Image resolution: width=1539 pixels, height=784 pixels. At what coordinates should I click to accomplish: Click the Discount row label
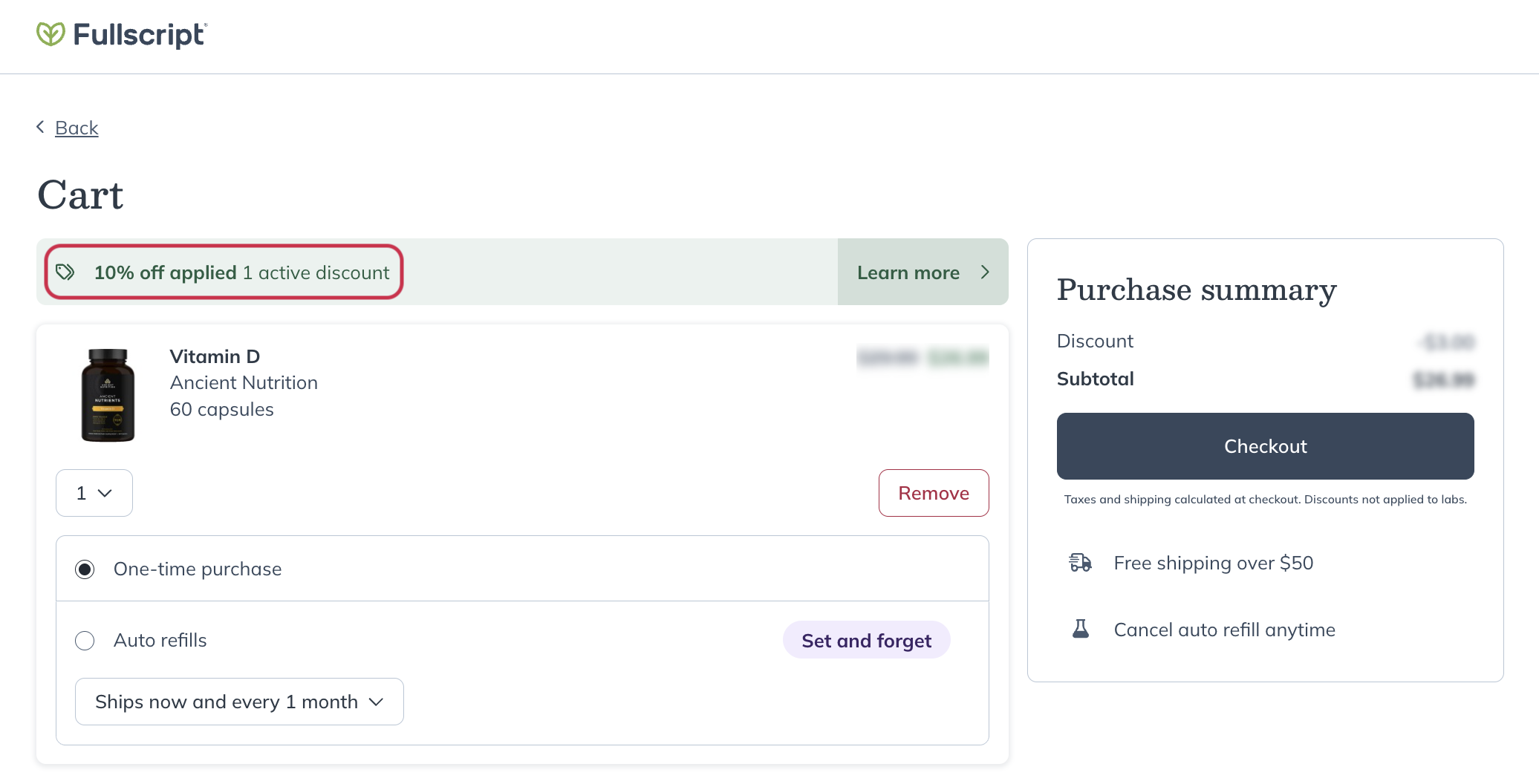(1095, 341)
